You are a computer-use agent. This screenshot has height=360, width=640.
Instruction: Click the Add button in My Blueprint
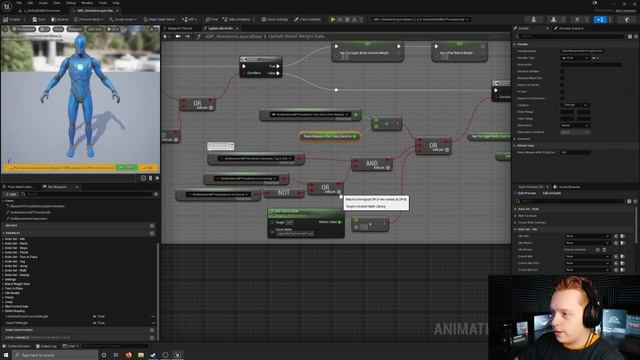click(x=11, y=194)
